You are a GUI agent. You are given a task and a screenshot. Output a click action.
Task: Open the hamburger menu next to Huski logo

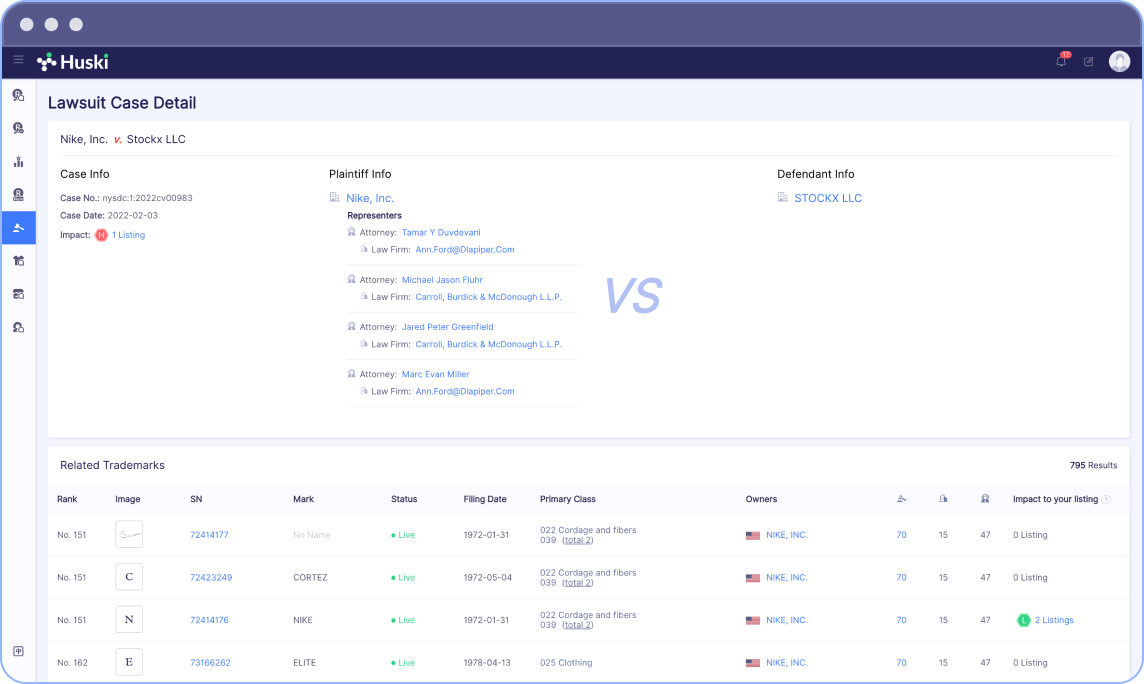click(18, 61)
